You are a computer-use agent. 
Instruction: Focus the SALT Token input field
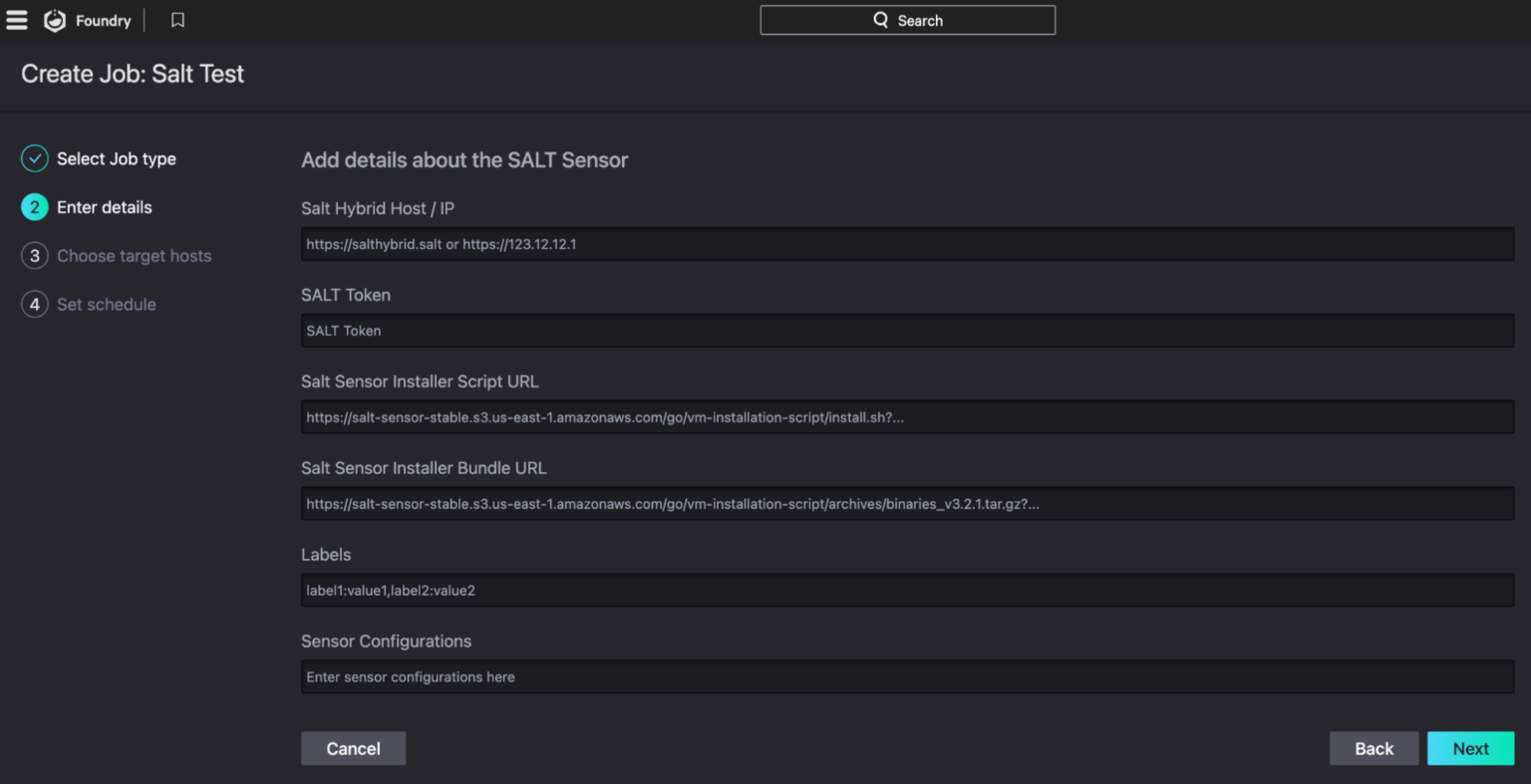click(907, 330)
